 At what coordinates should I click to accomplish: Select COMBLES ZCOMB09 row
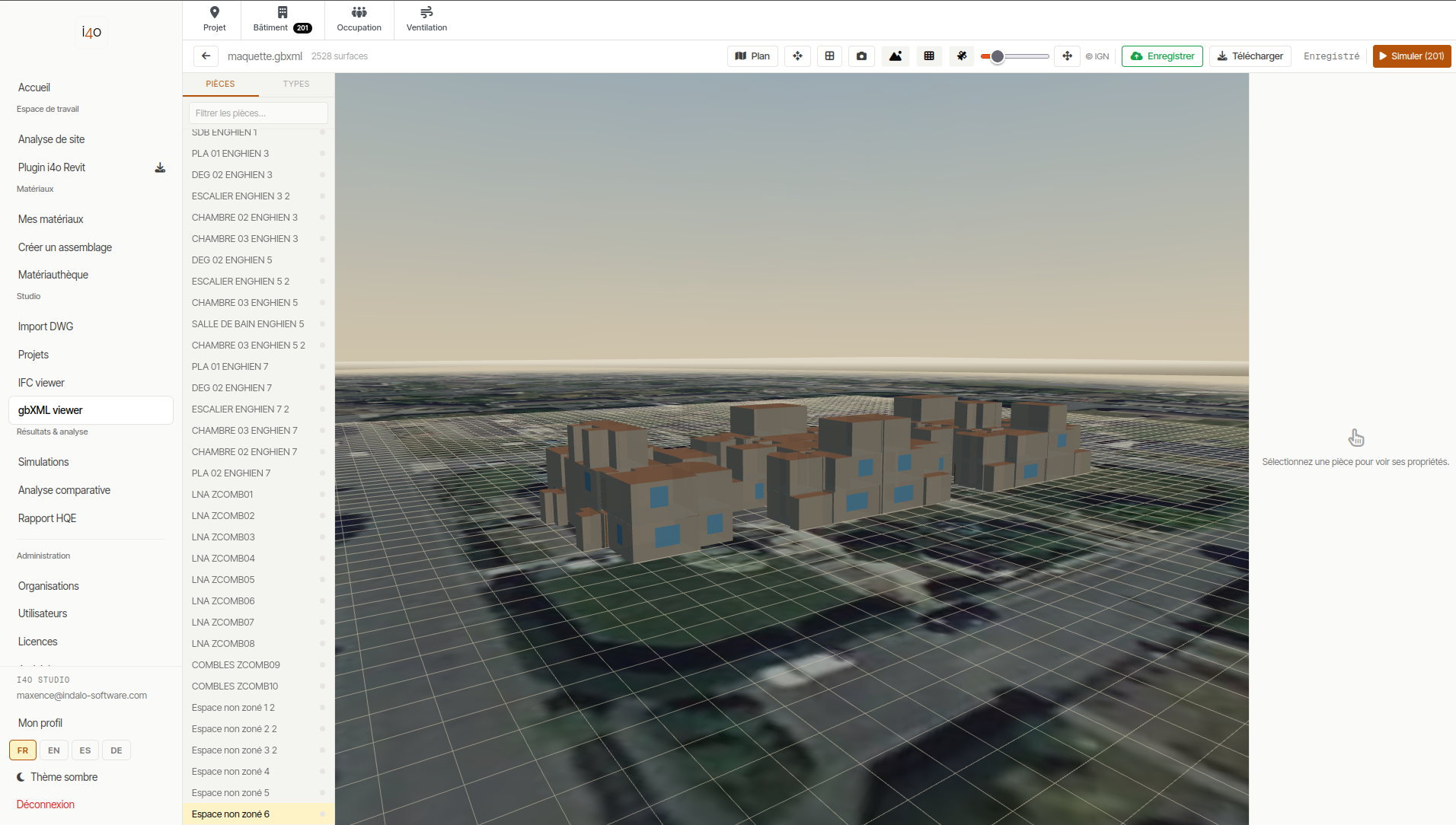pos(258,665)
